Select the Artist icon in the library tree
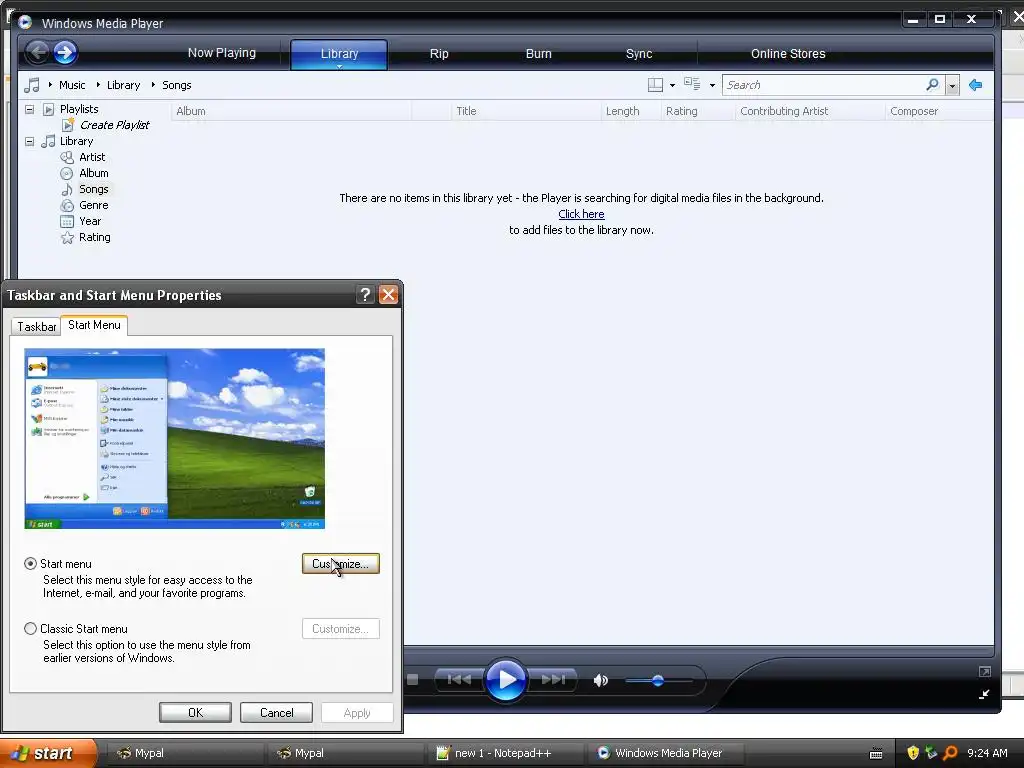Image resolution: width=1024 pixels, height=768 pixels. point(67,157)
